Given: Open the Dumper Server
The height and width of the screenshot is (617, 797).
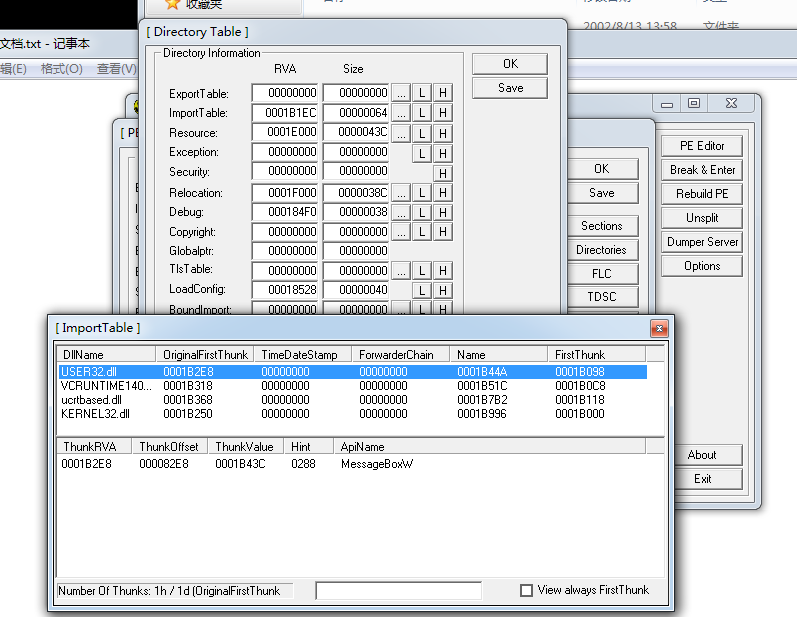Looking at the screenshot, I should click(x=701, y=242).
